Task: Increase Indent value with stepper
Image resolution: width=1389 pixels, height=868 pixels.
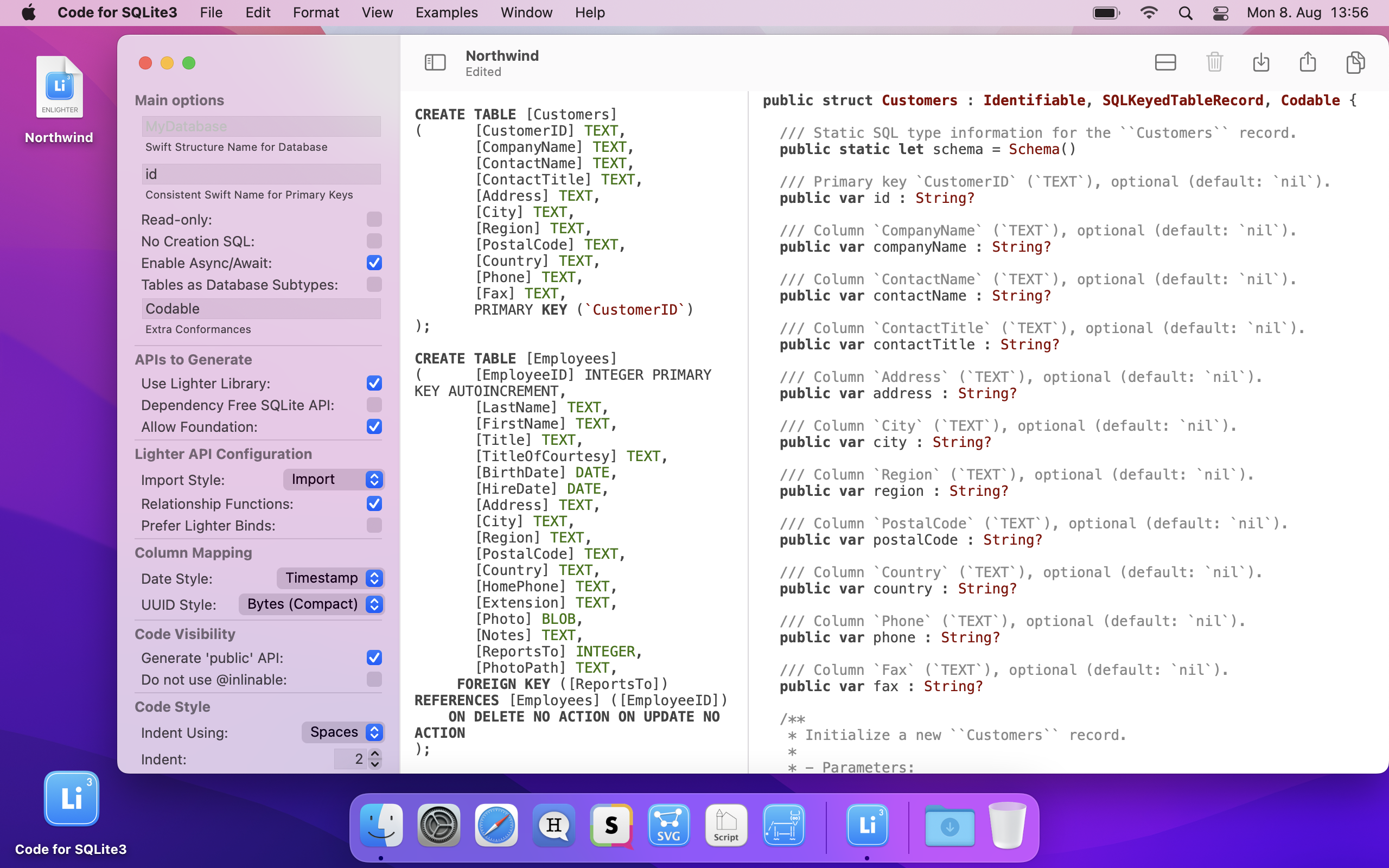Action: tap(375, 753)
